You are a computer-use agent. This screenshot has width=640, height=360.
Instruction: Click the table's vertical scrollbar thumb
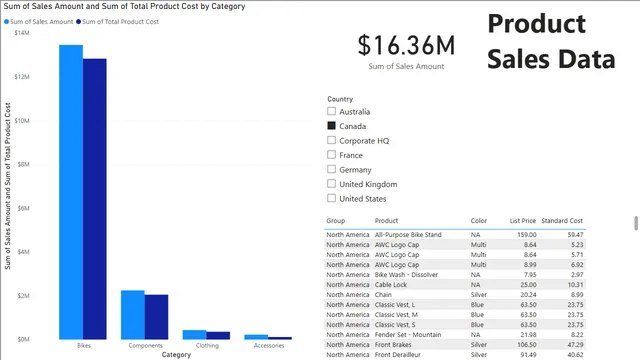pyautogui.click(x=636, y=223)
